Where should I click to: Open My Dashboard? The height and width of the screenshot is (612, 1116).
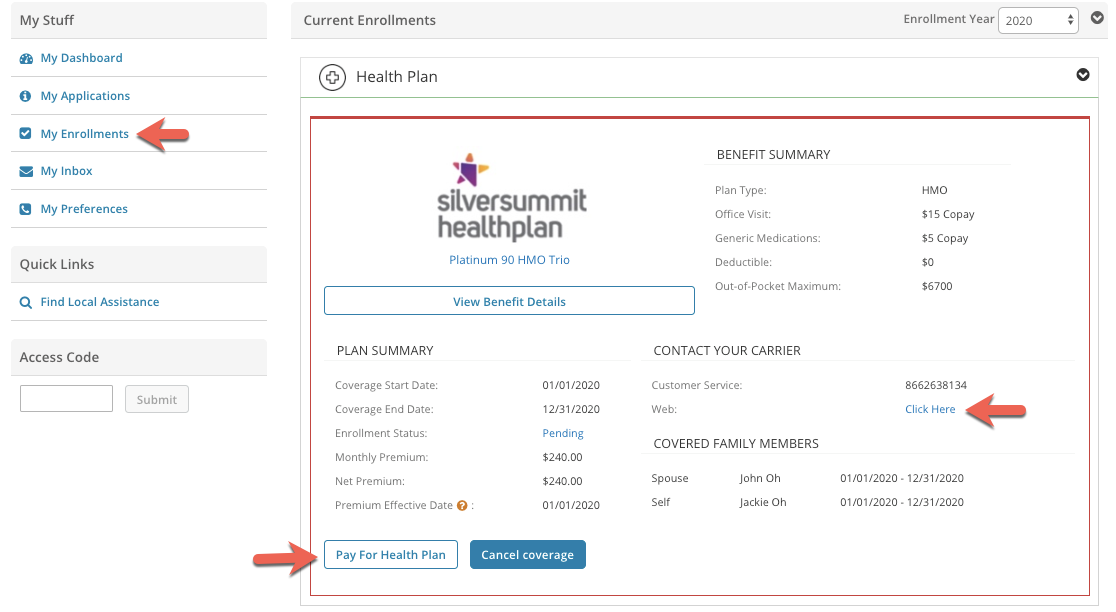[81, 58]
